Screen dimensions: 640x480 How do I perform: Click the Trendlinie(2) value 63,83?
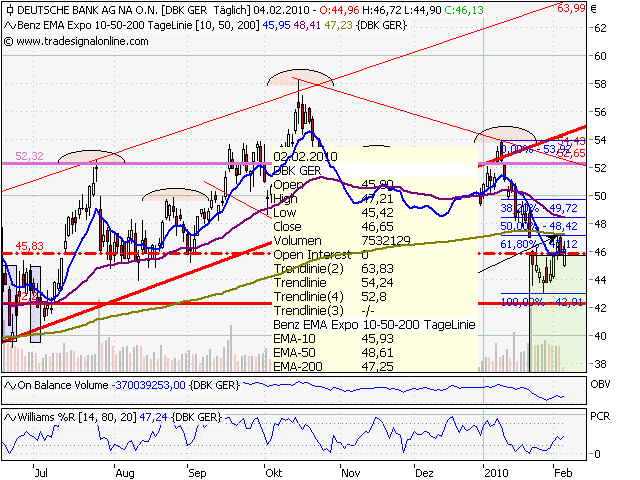(x=378, y=269)
